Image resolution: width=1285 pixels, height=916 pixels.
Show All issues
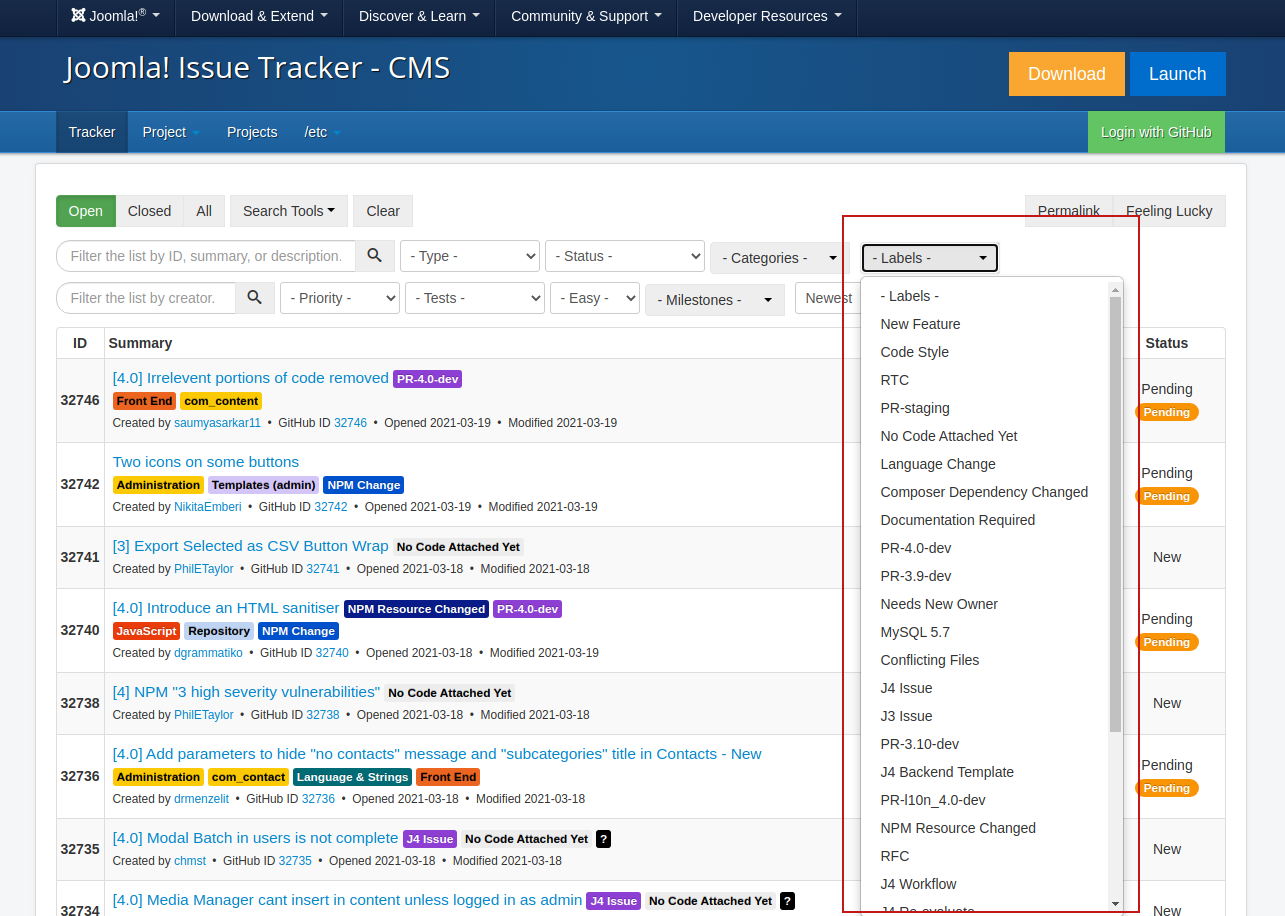(204, 211)
